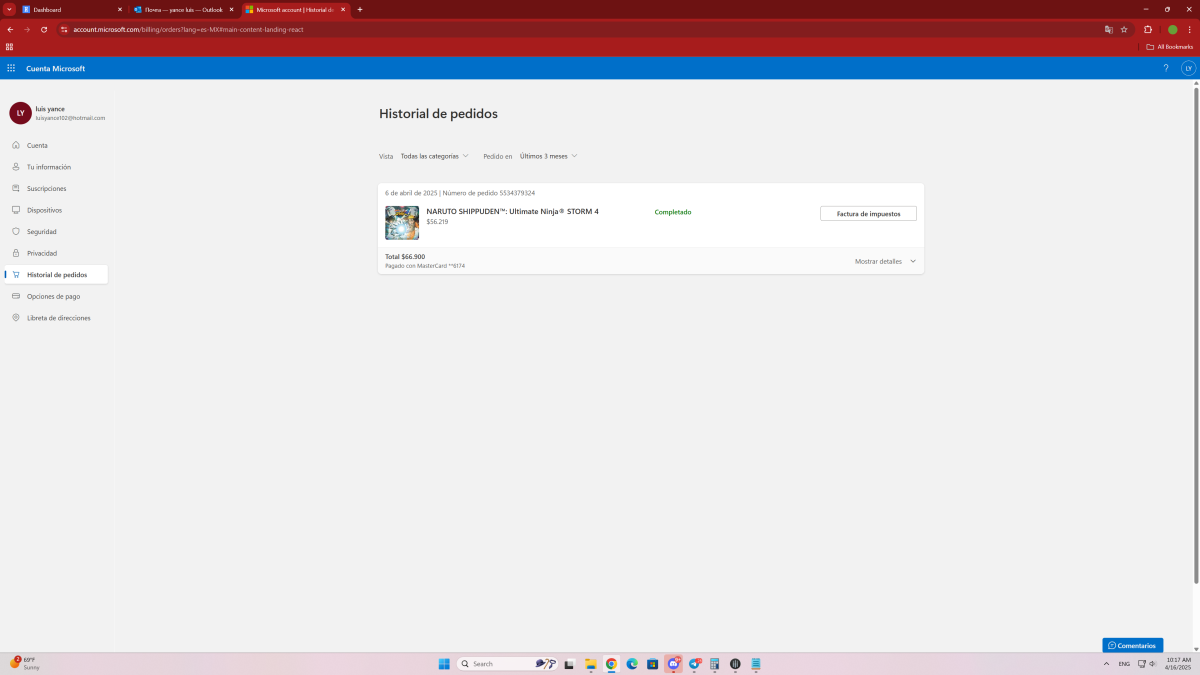Click the Comentarios feedback button
Viewport: 1200px width, 675px height.
tap(1132, 645)
